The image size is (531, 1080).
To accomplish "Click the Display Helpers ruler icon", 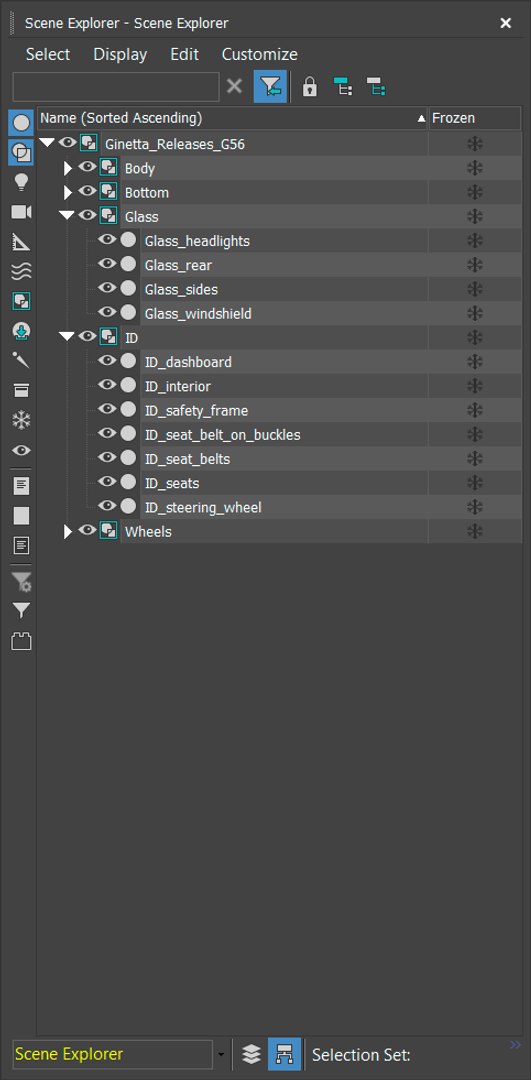I will click(x=21, y=242).
